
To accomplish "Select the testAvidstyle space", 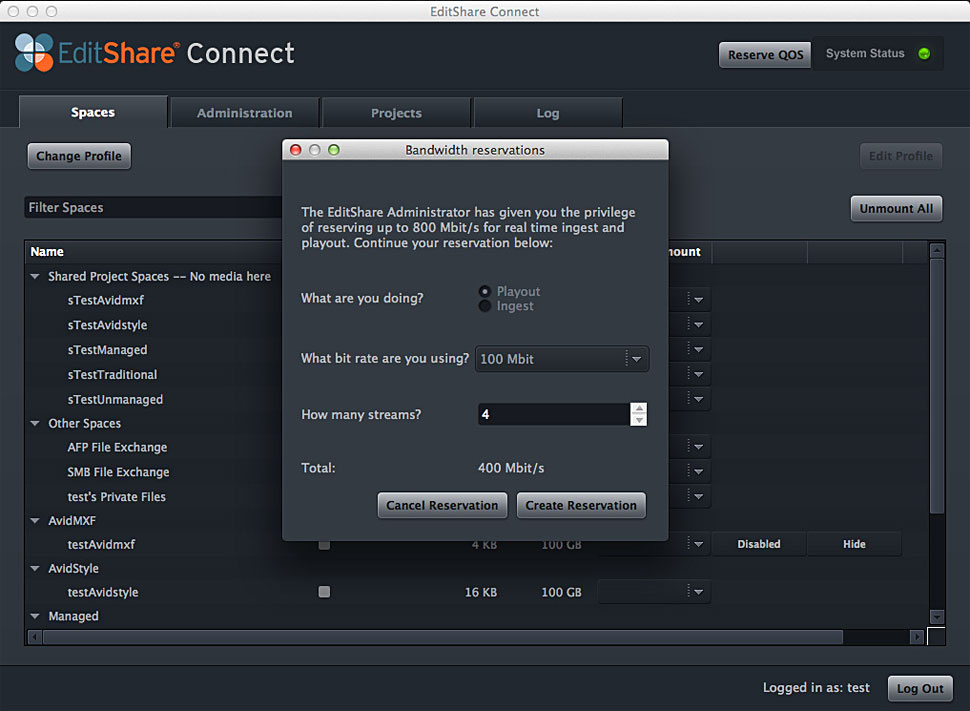I will 103,592.
